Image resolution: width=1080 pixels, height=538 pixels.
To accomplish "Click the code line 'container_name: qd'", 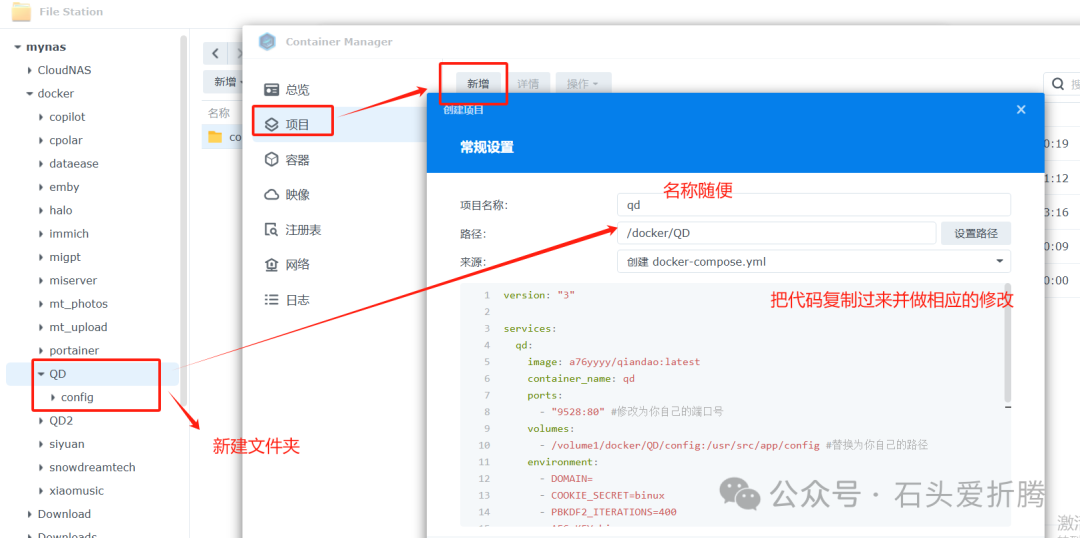I will [581, 379].
